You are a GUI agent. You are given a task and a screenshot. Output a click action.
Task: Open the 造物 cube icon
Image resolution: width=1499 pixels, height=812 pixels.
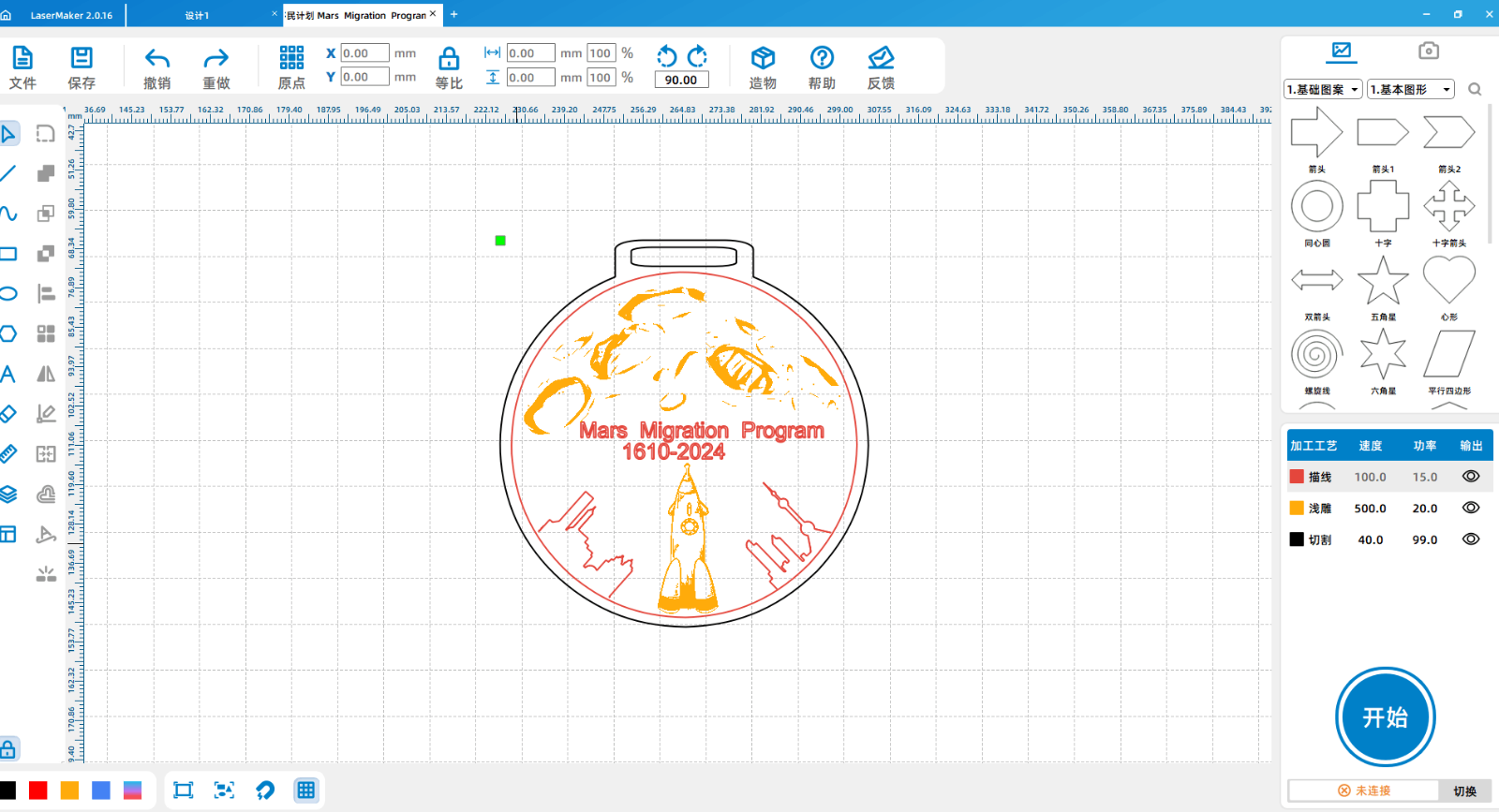pyautogui.click(x=763, y=58)
